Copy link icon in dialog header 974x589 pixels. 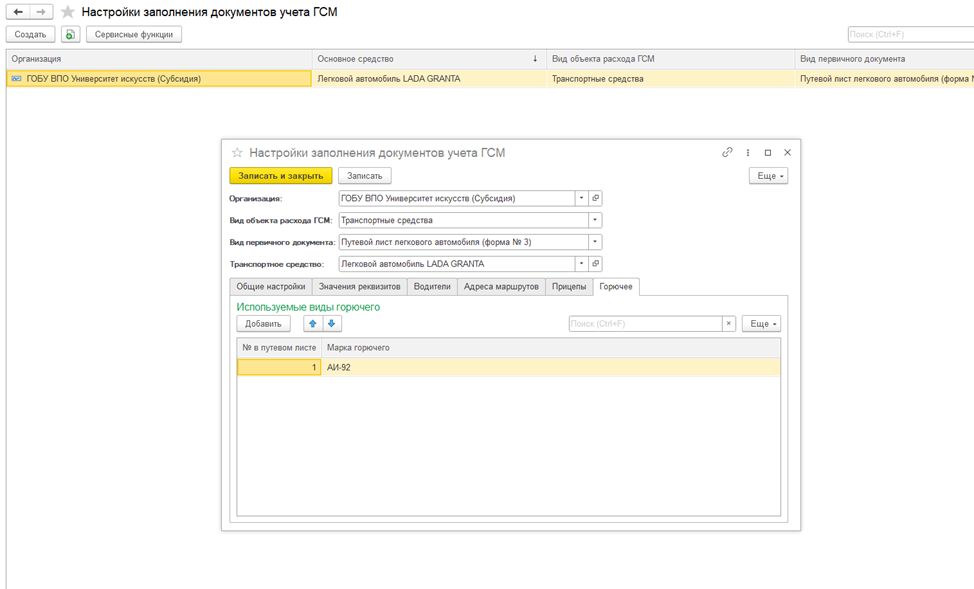click(727, 152)
